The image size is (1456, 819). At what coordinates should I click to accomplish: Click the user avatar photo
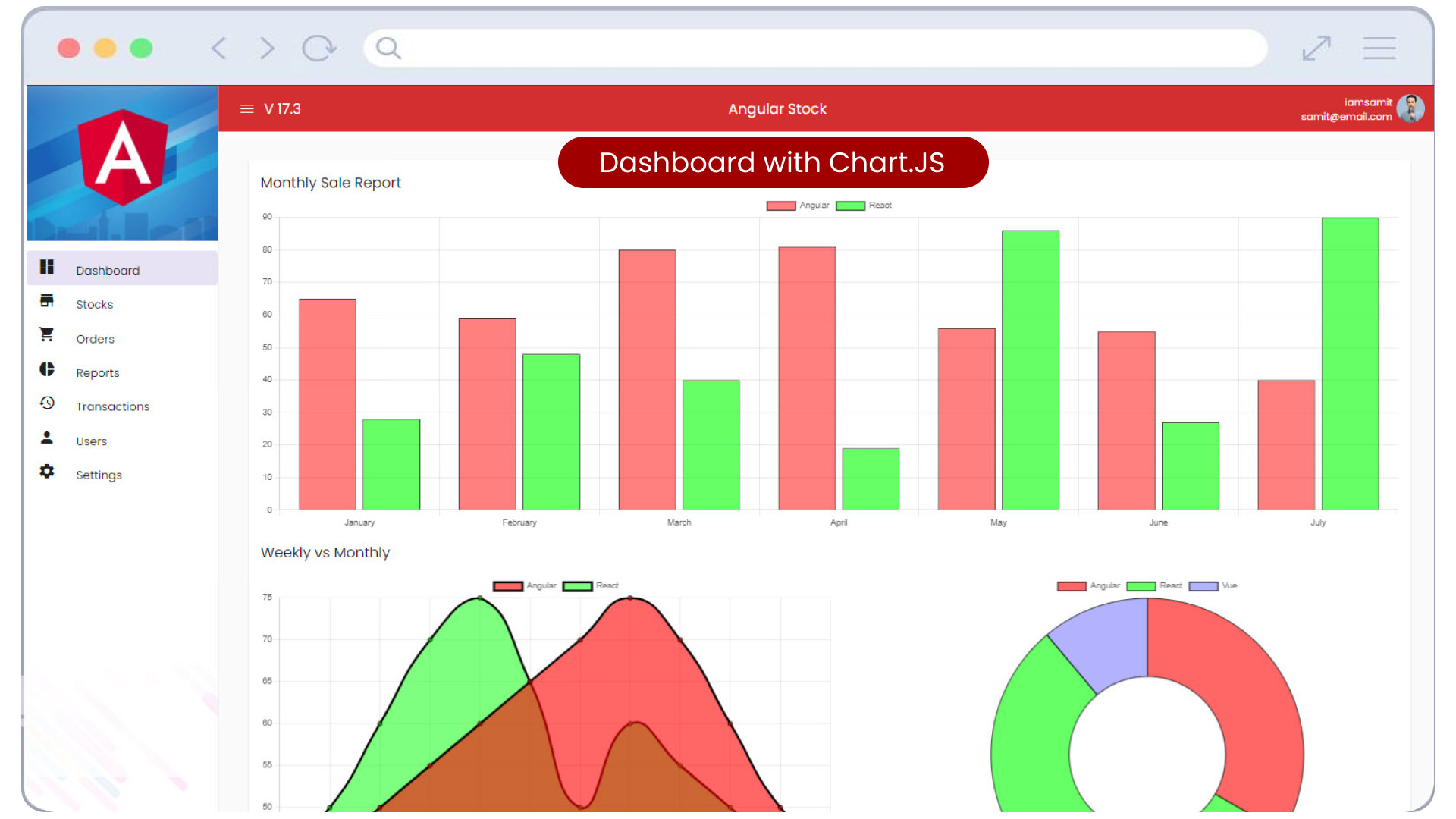coord(1410,108)
